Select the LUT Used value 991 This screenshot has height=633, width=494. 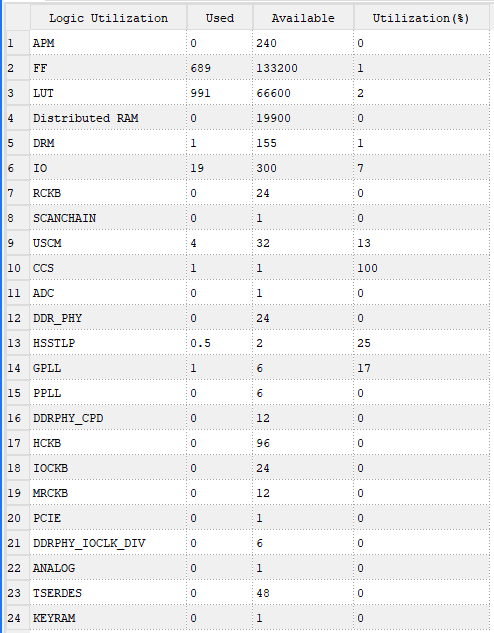click(x=220, y=93)
